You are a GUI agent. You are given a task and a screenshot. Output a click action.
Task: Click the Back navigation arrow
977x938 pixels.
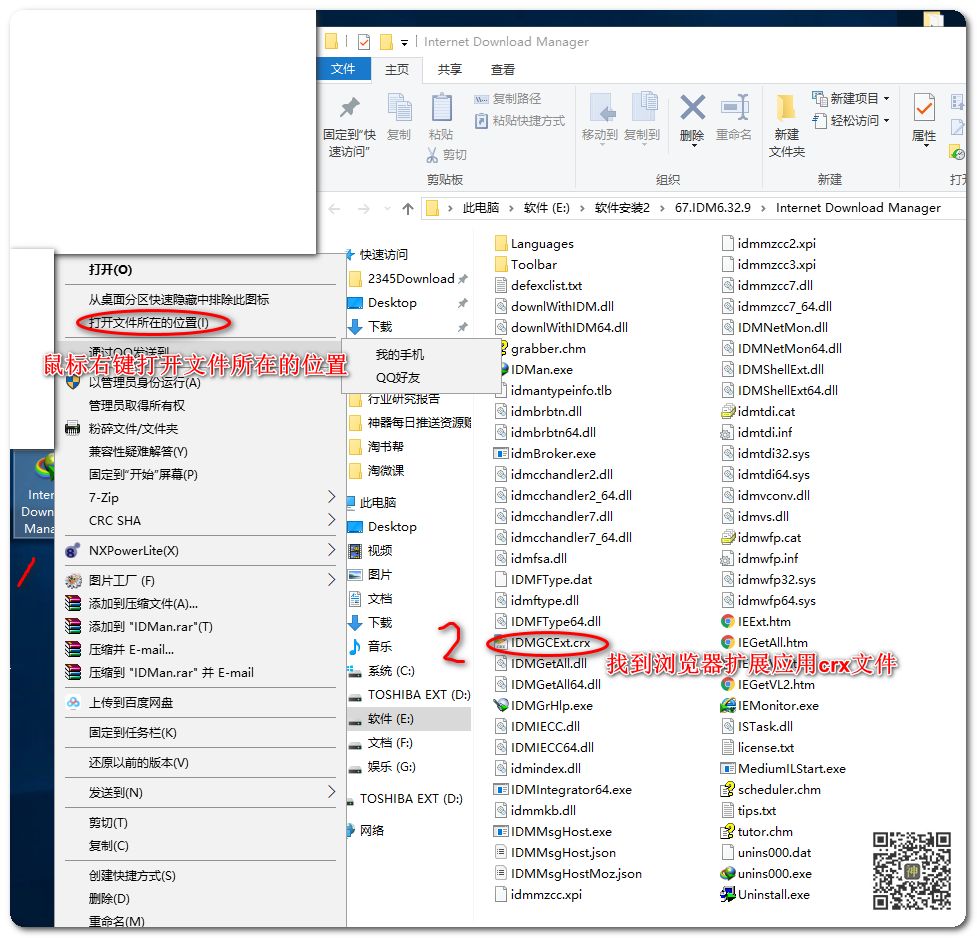[335, 208]
